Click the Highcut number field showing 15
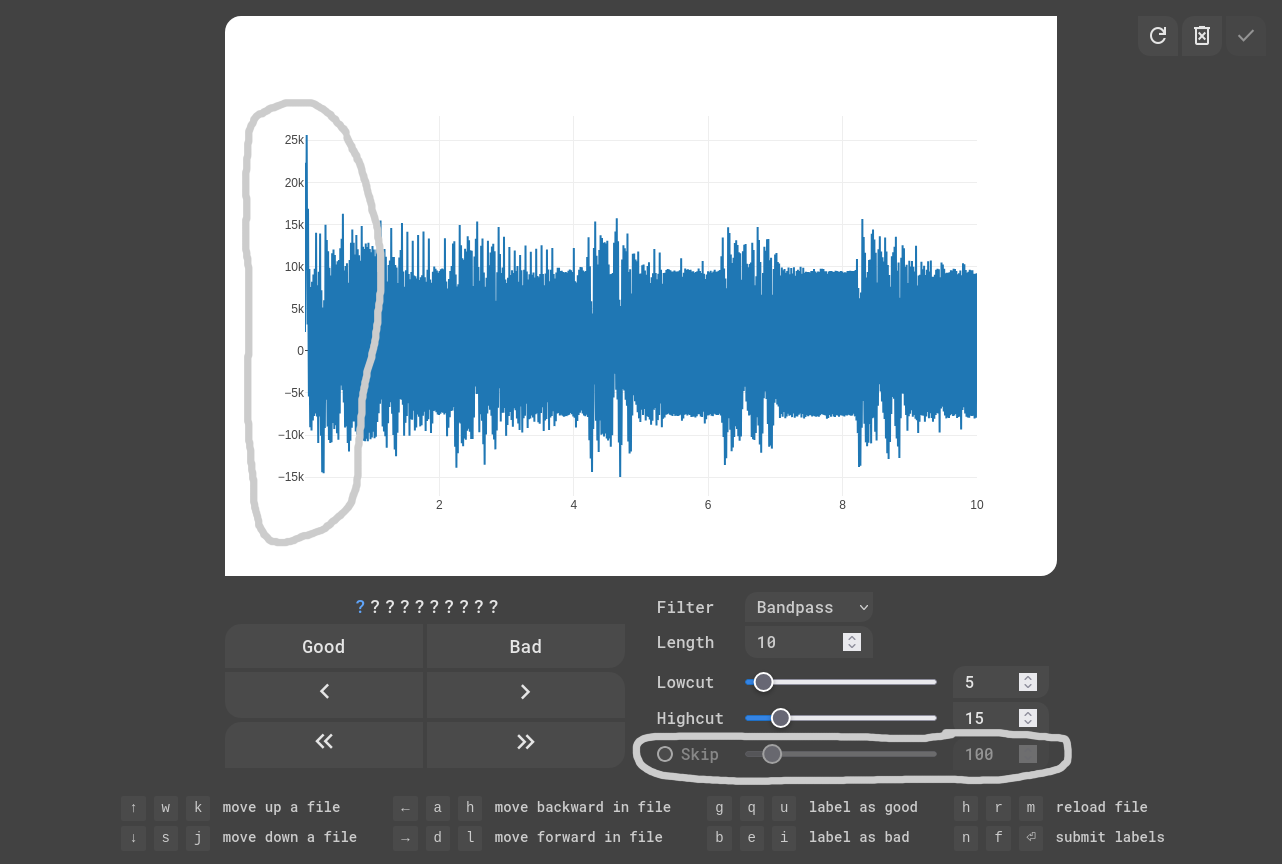 click(x=985, y=718)
